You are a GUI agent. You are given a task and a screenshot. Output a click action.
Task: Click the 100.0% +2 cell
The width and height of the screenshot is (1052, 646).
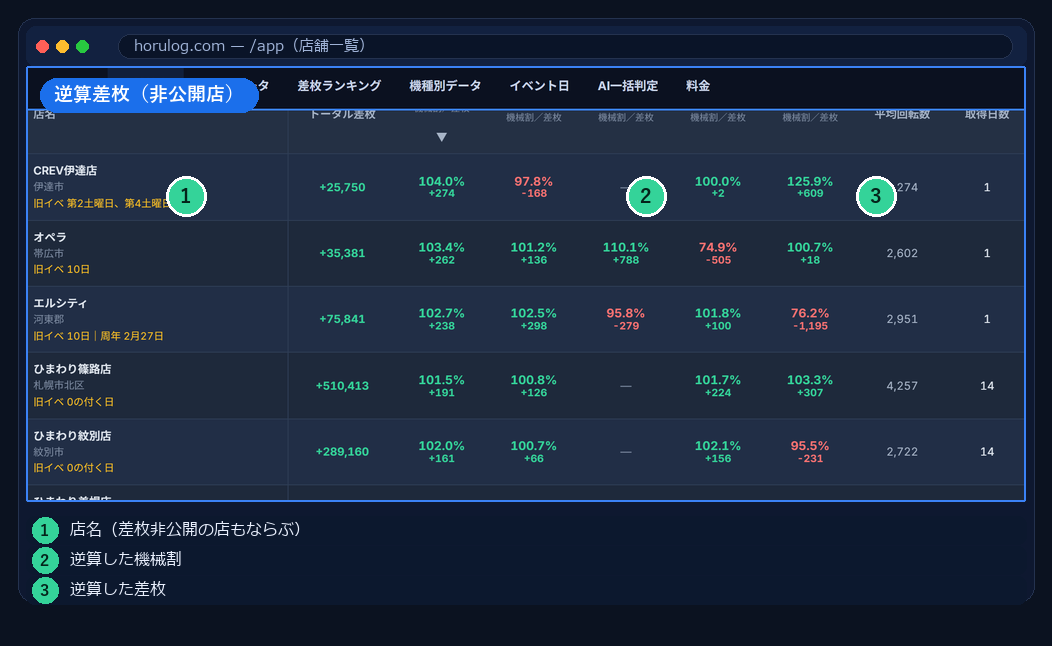[x=718, y=187]
